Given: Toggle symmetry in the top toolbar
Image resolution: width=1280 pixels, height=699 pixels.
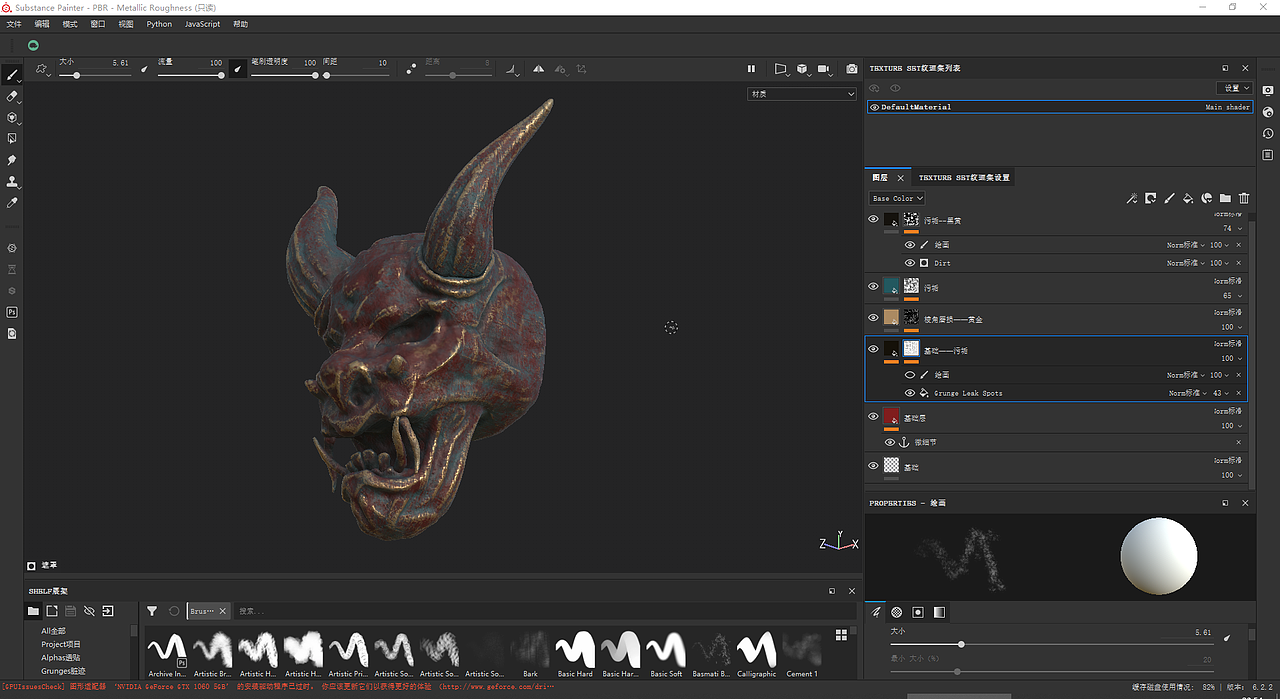Looking at the screenshot, I should [539, 69].
